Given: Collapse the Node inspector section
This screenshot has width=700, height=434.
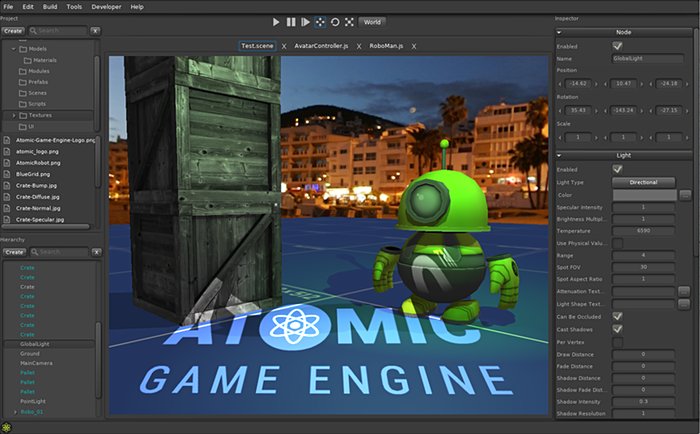Looking at the screenshot, I should click(x=559, y=32).
